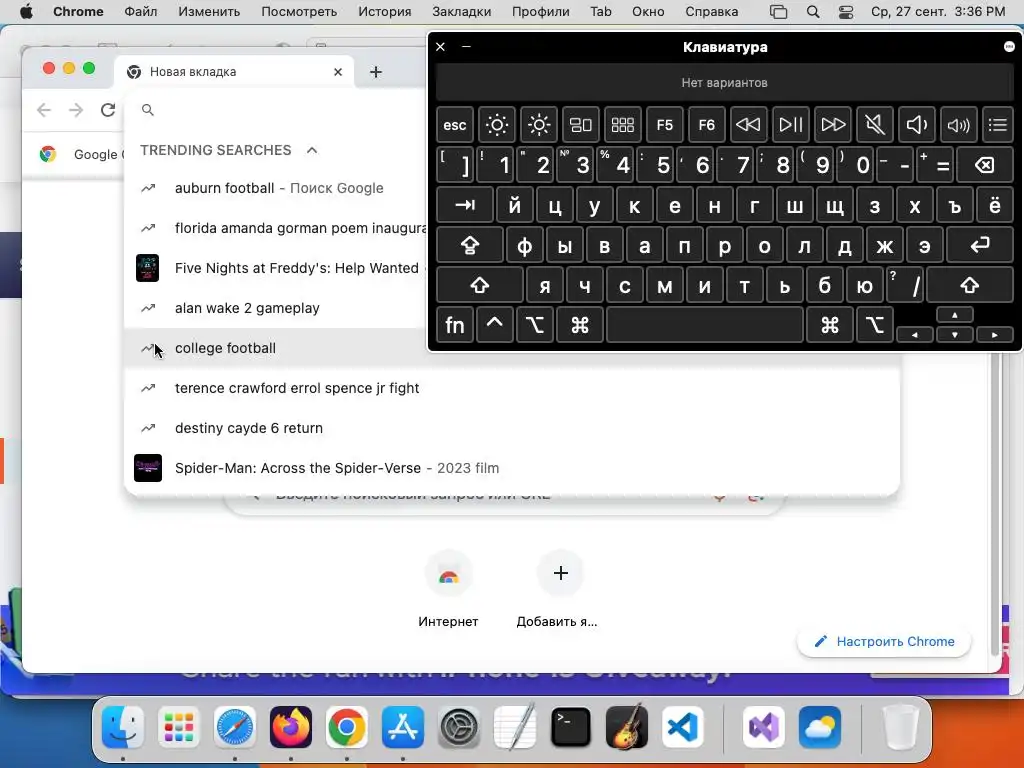Click the mute key on keyboard viewer
The image size is (1024, 768).
(874, 124)
